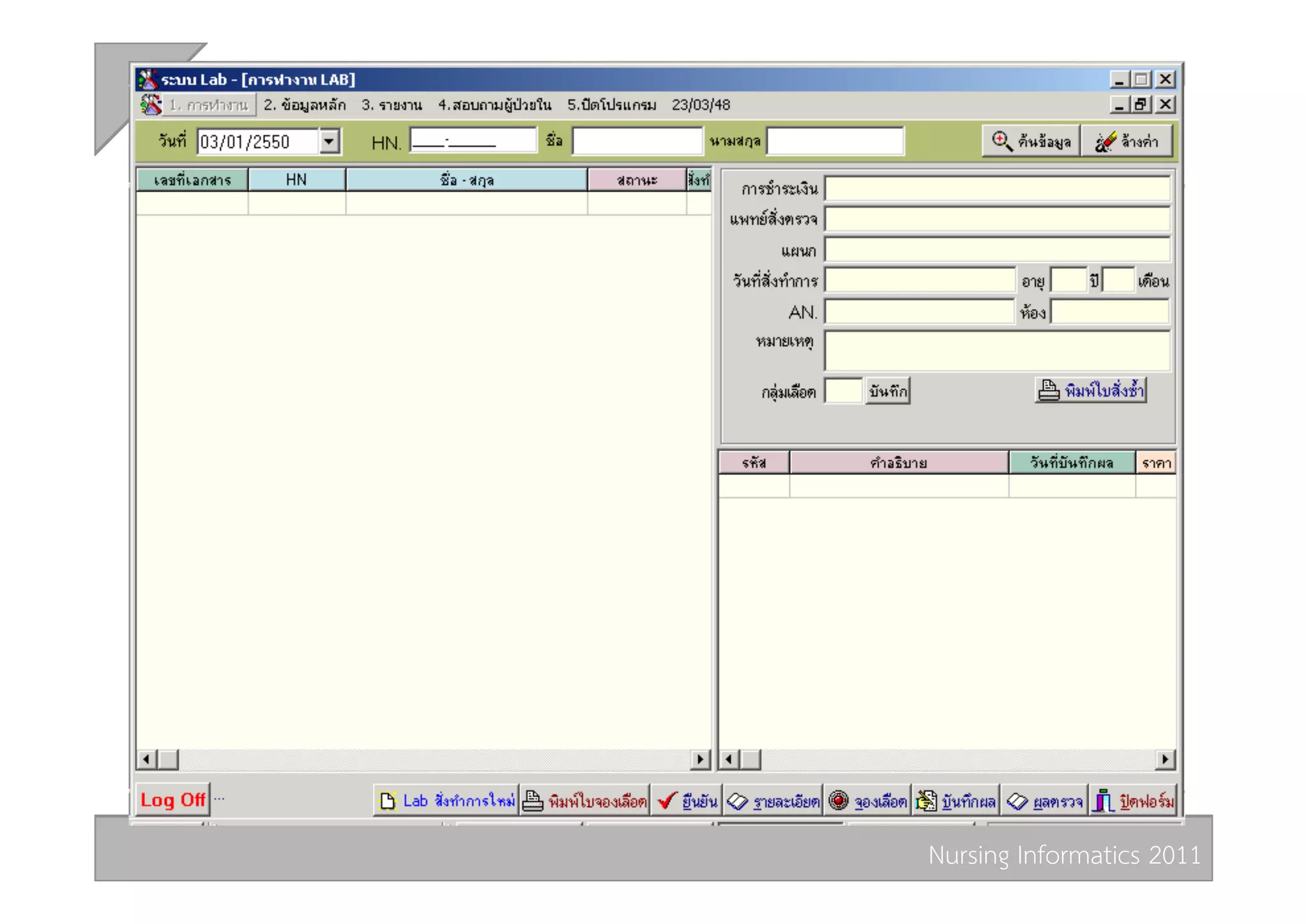Click ปิดฟอร์ม close form button
Viewport: 1308px width, 924px height.
tap(1134, 801)
